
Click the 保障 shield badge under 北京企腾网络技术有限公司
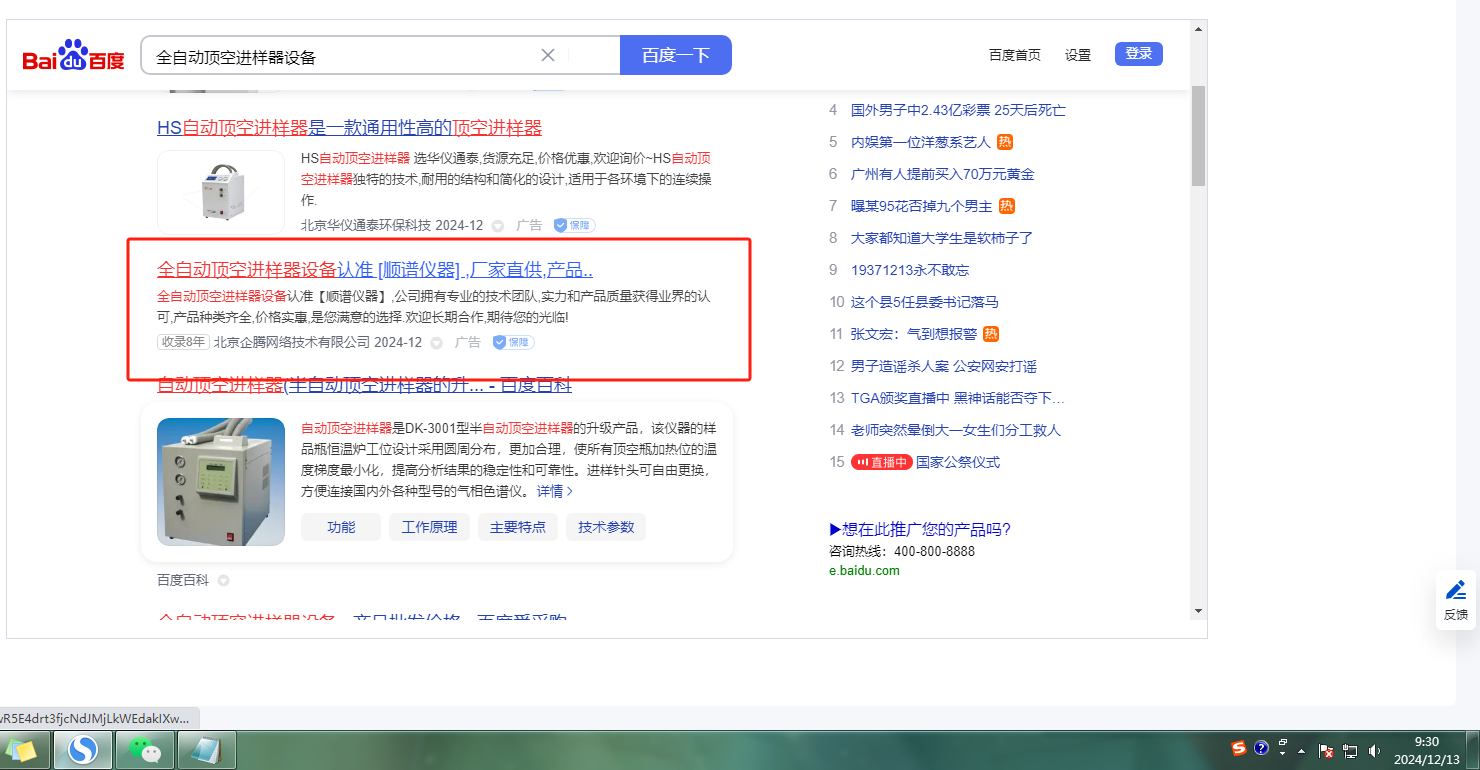pos(514,342)
